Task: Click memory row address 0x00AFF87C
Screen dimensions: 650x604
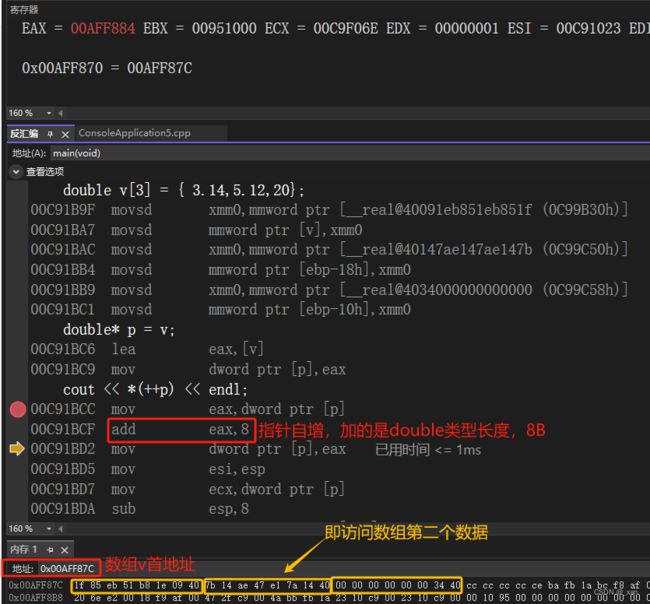Action: (36, 585)
